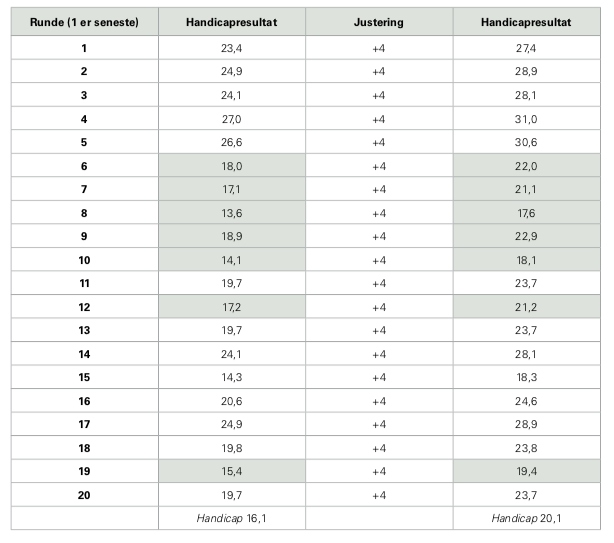Click the cell with value 14,3
The height and width of the screenshot is (543, 614).
231,377
